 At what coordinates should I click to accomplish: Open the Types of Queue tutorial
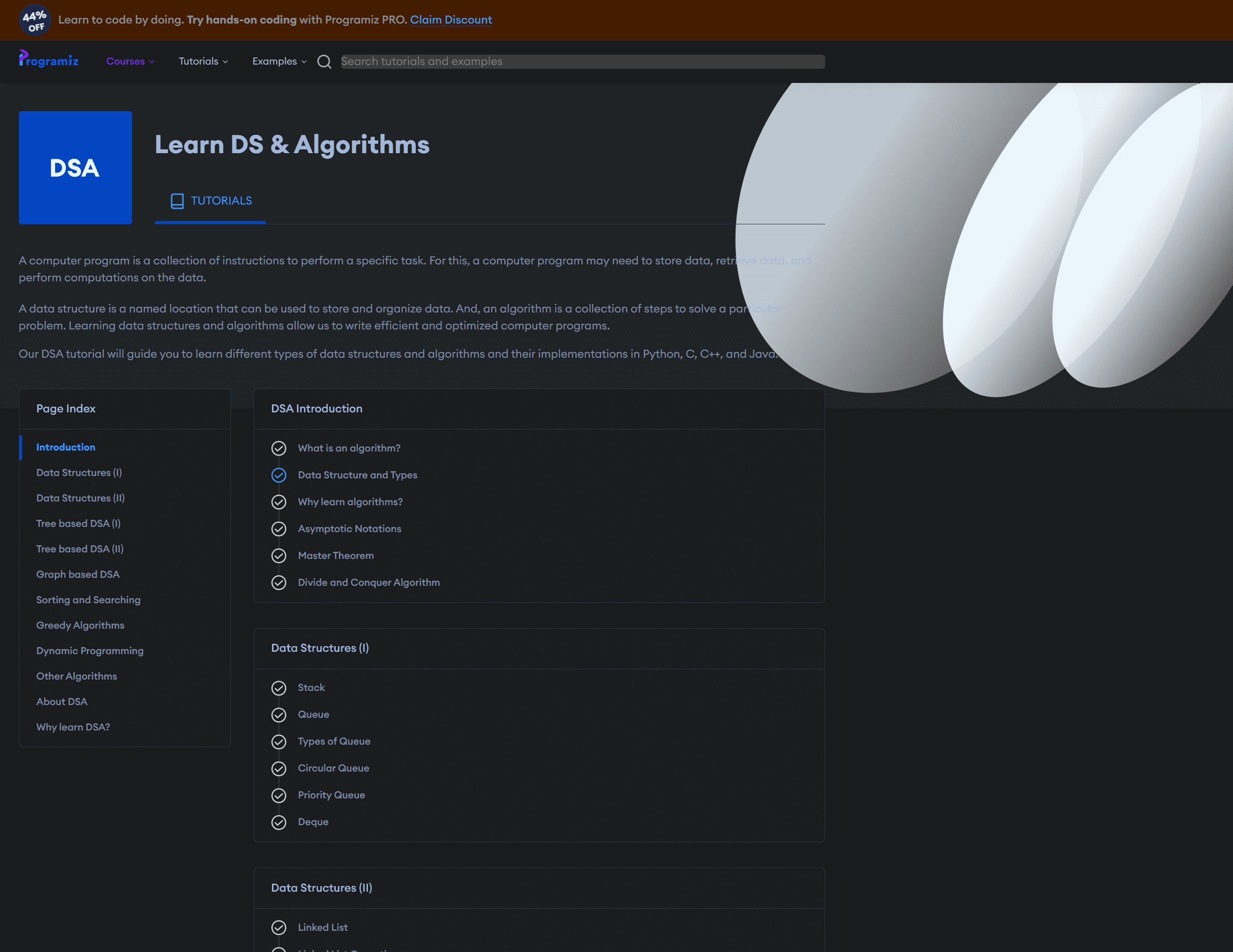click(x=334, y=741)
